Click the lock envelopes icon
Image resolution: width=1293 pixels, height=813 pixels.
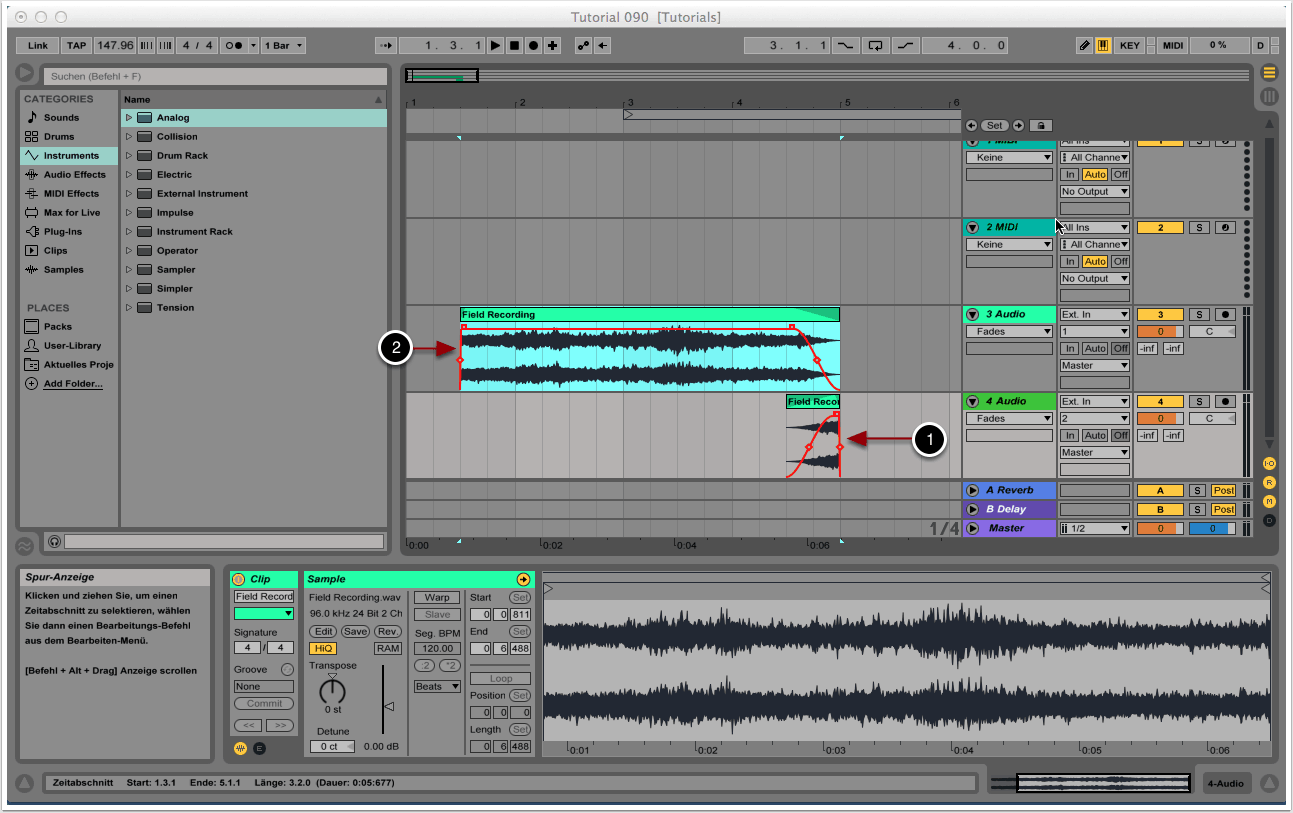(1040, 126)
